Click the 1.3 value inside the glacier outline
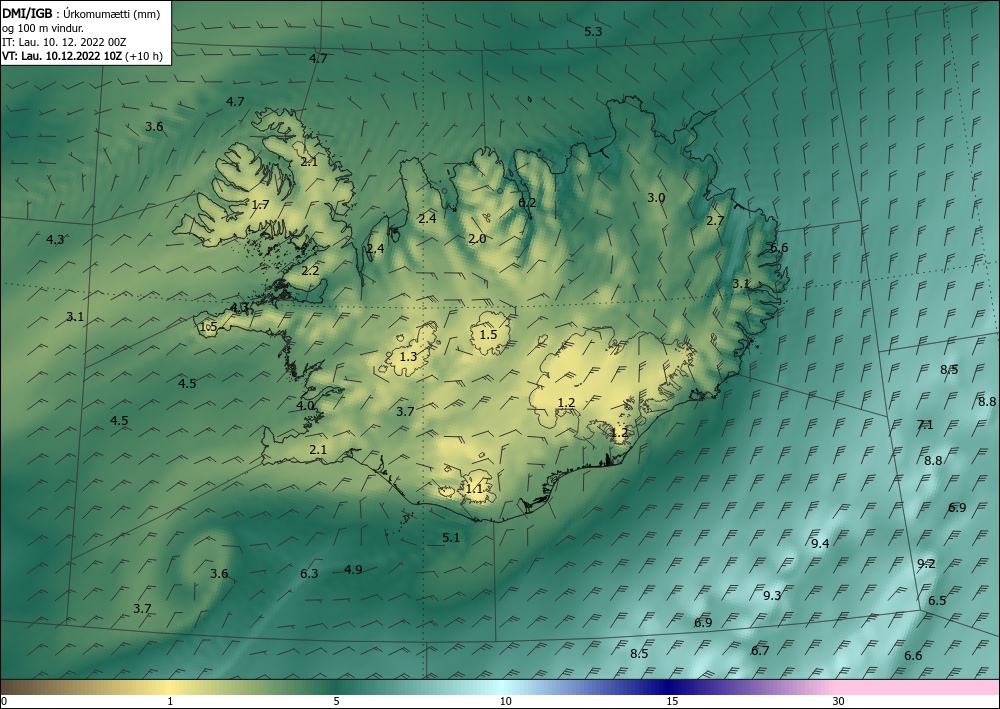The height and width of the screenshot is (709, 1000). (x=408, y=356)
